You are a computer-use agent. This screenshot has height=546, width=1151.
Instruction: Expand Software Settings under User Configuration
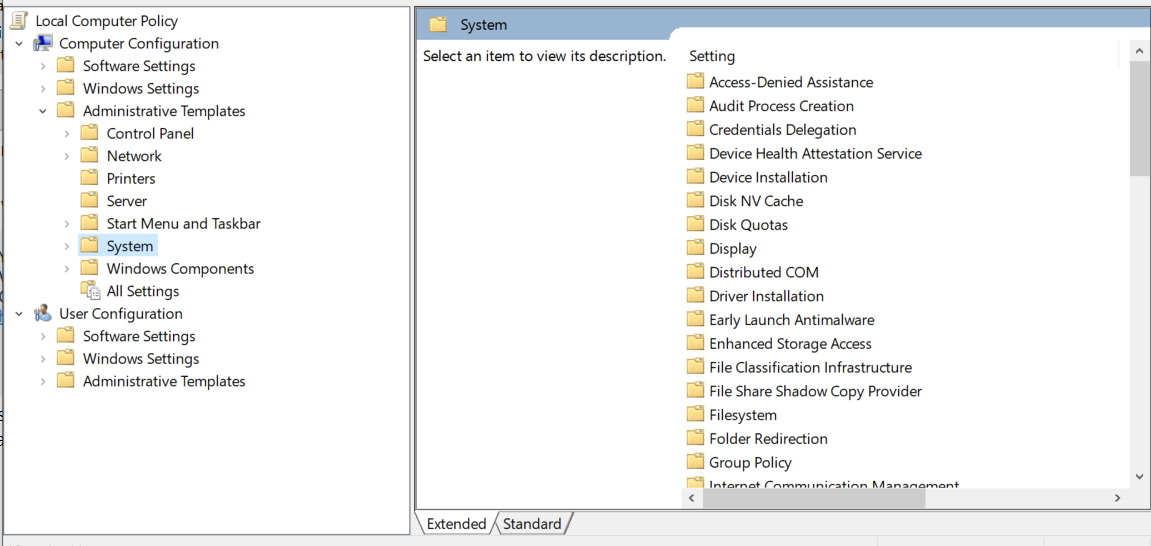coord(43,336)
